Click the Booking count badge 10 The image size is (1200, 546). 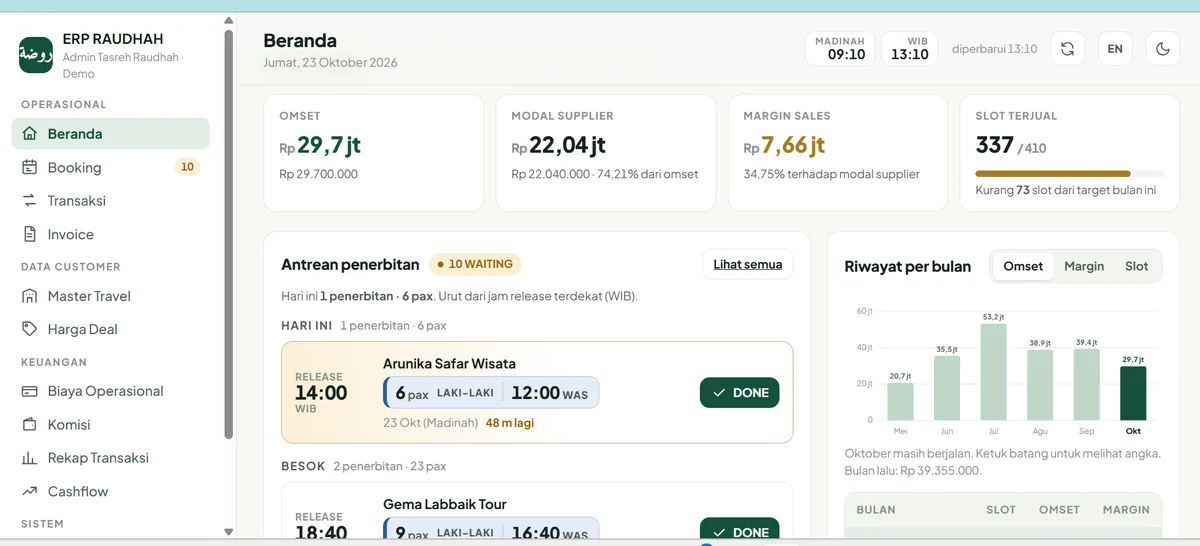187,167
